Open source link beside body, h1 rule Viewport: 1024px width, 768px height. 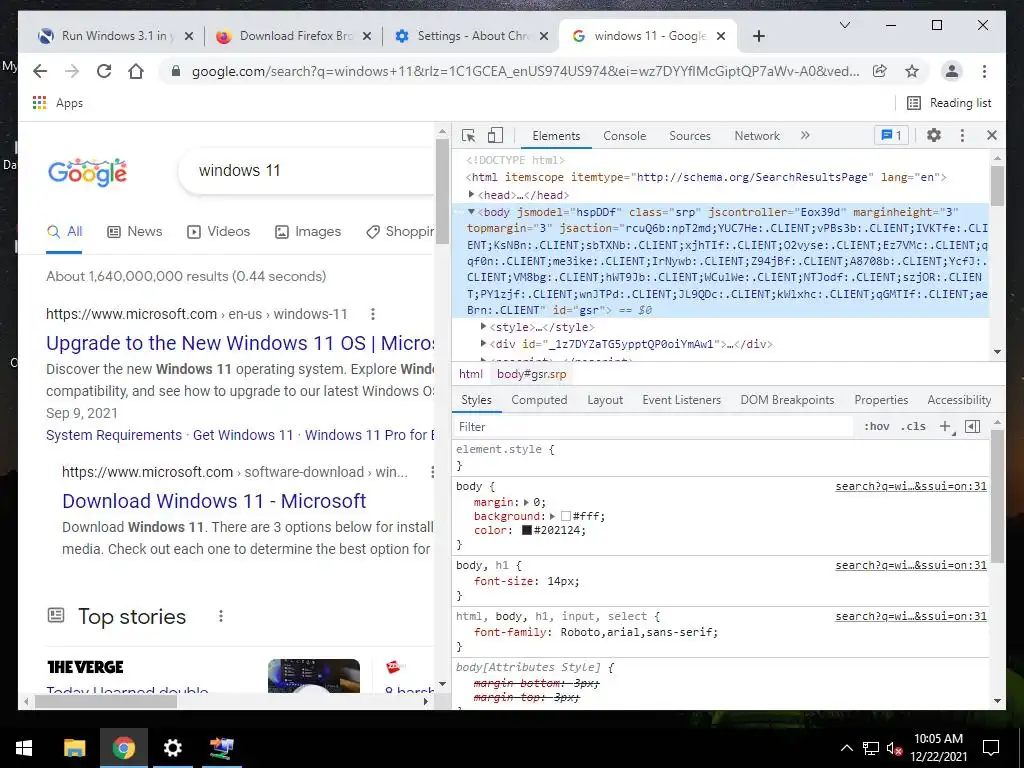click(x=911, y=565)
